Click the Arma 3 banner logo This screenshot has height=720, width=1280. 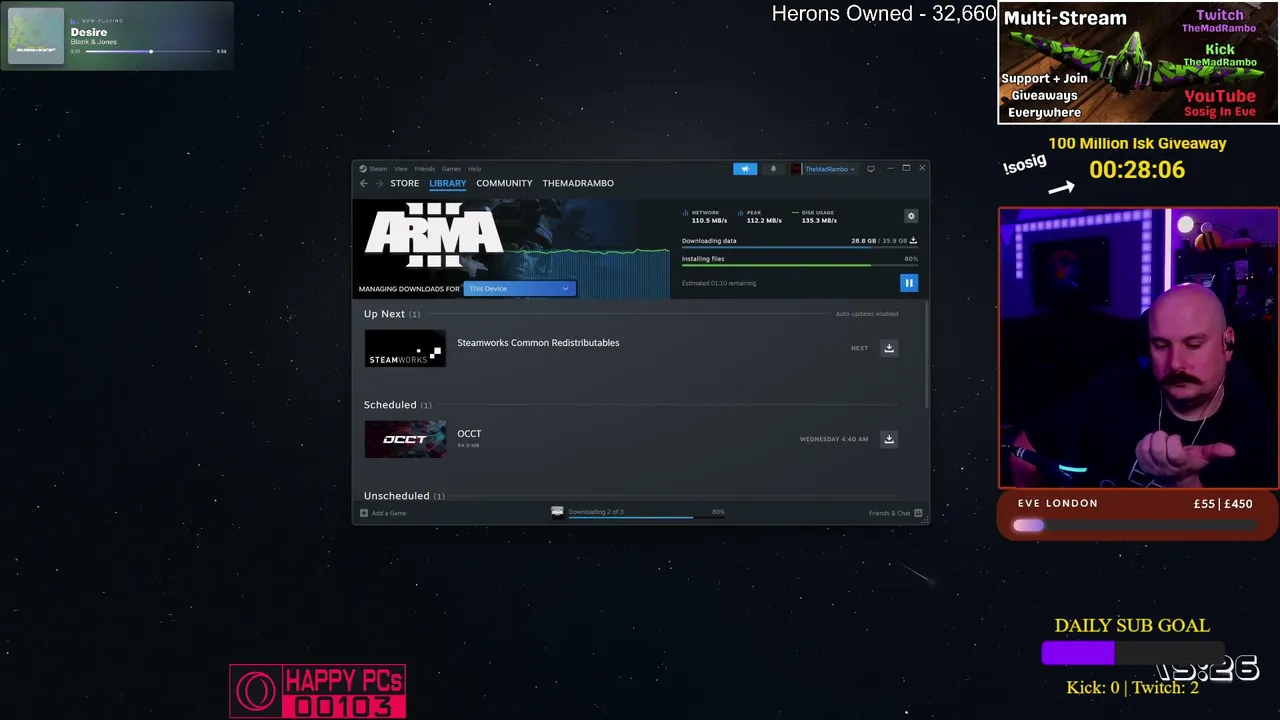434,235
